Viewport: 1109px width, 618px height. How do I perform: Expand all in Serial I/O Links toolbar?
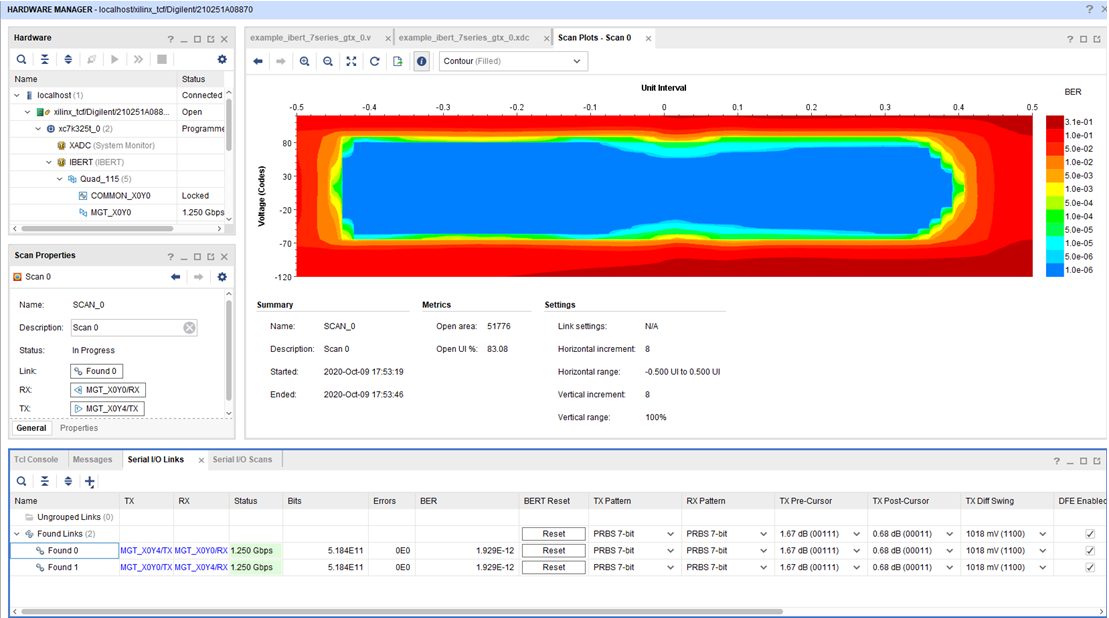tap(68, 482)
